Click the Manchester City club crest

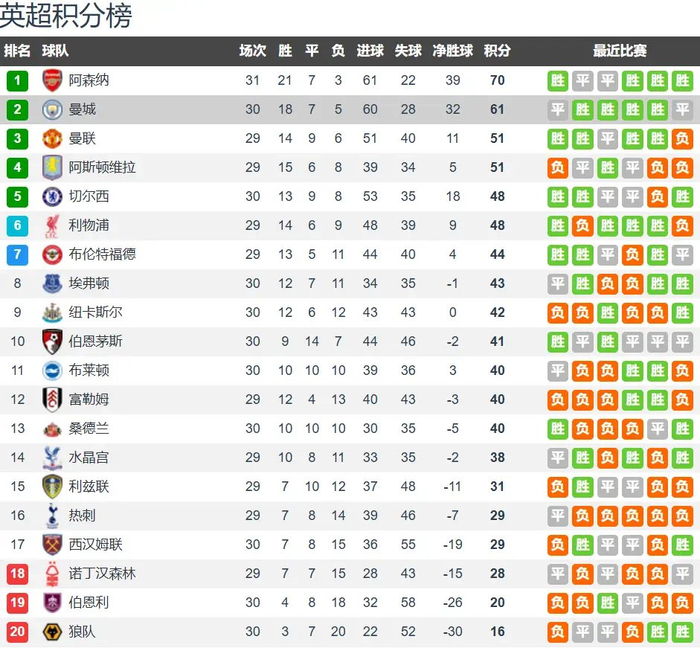pyautogui.click(x=52, y=110)
